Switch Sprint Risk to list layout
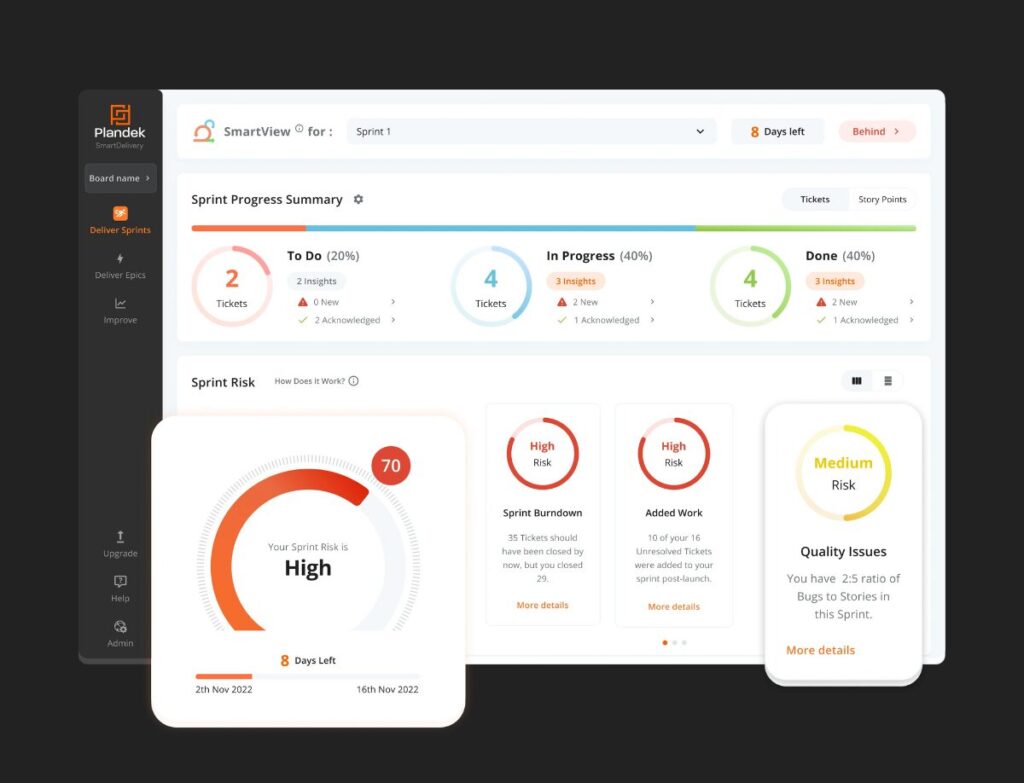Viewport: 1024px width, 783px height. pos(887,381)
